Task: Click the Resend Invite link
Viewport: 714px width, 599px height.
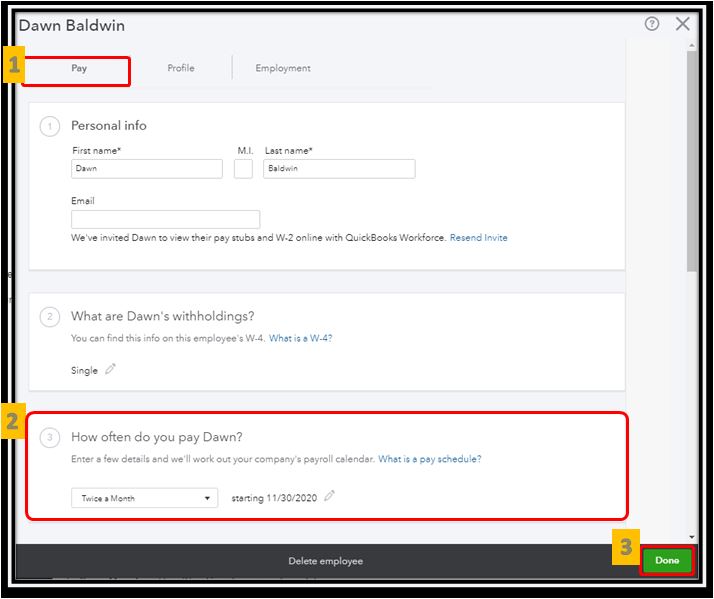Action: pos(479,238)
